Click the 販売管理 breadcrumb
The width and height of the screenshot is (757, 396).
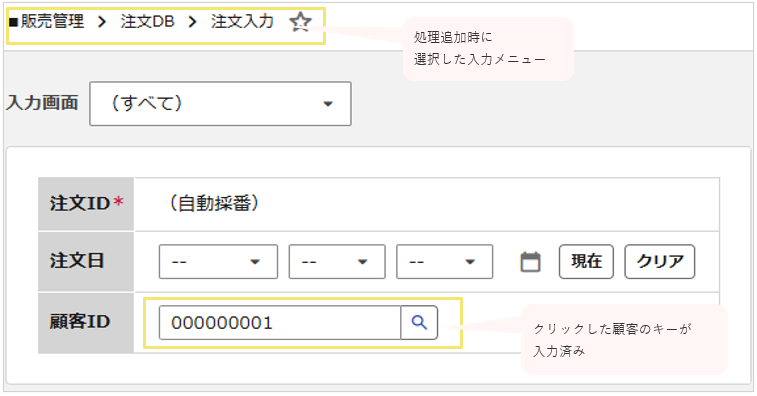pos(52,22)
